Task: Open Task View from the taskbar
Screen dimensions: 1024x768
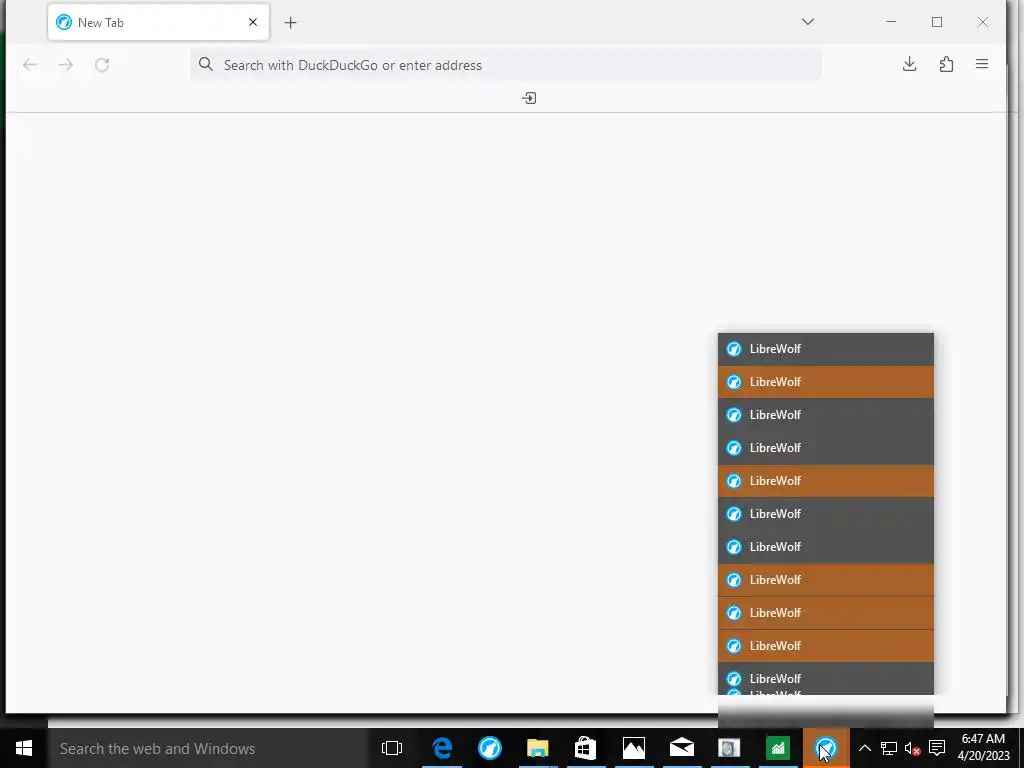Action: coord(392,748)
